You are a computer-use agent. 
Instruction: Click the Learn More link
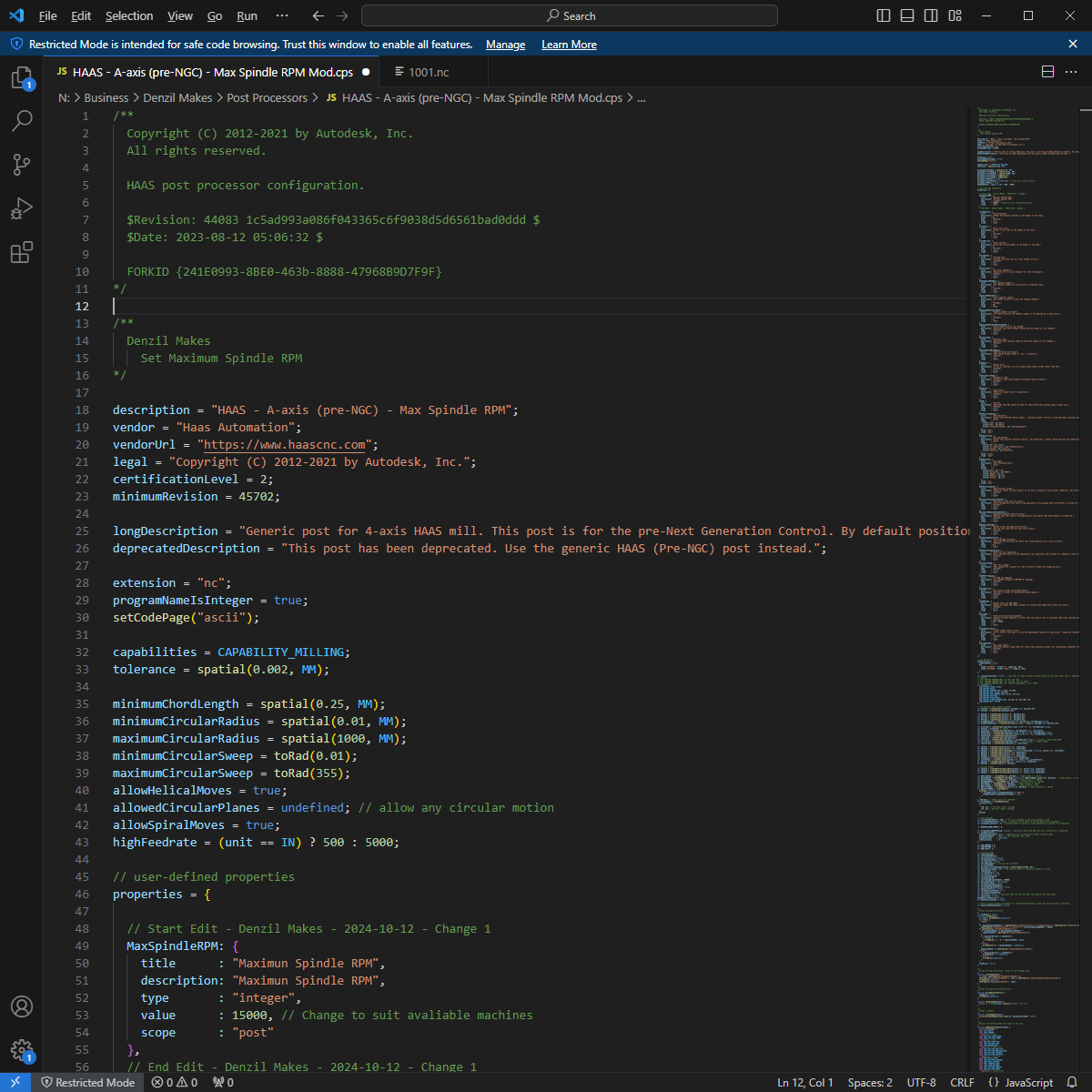[x=569, y=45]
